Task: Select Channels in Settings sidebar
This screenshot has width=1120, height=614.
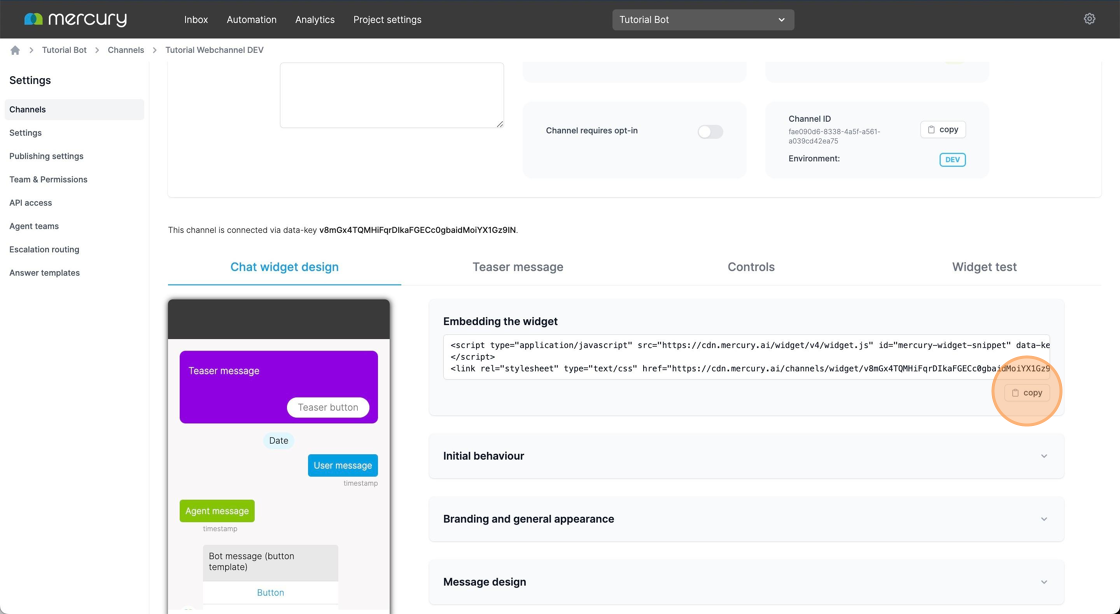Action: tap(74, 109)
